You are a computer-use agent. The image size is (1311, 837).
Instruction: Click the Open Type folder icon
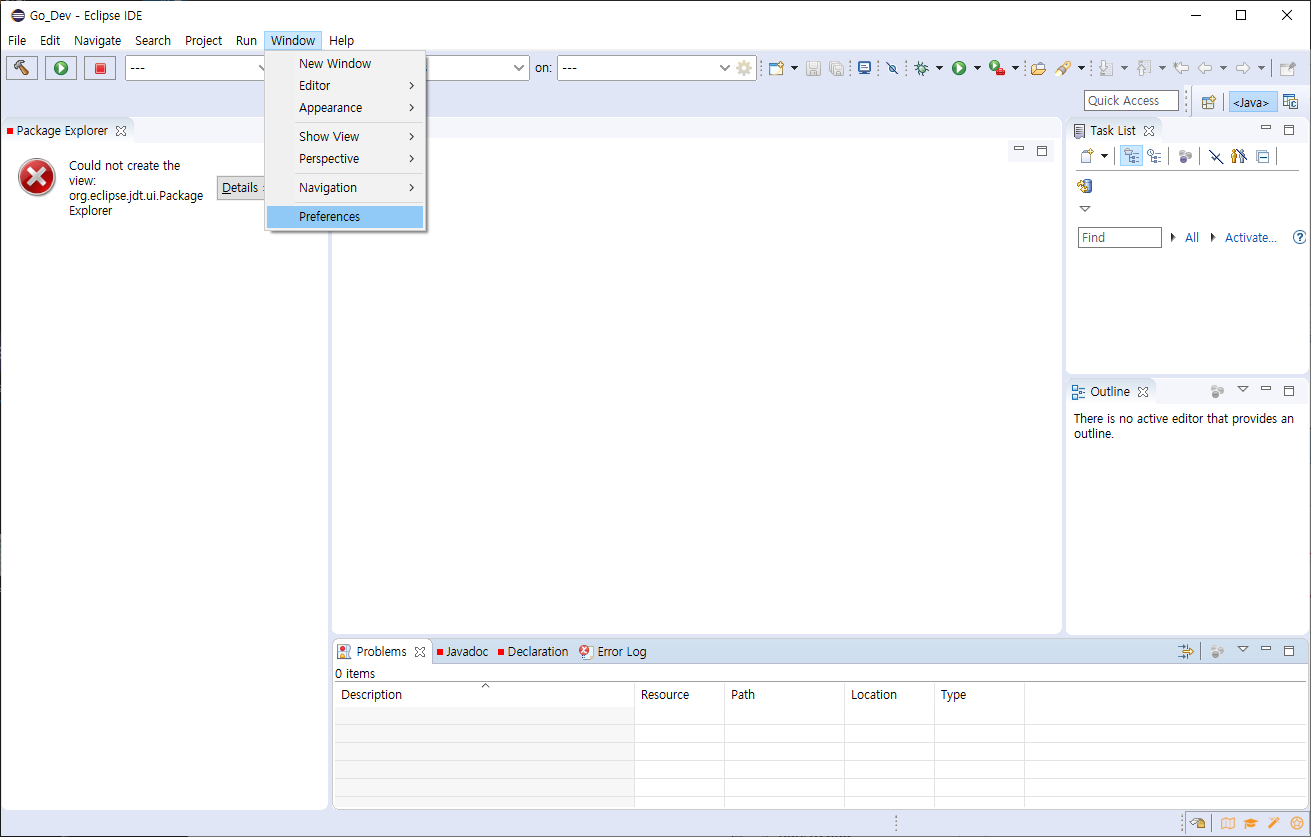(x=1038, y=68)
